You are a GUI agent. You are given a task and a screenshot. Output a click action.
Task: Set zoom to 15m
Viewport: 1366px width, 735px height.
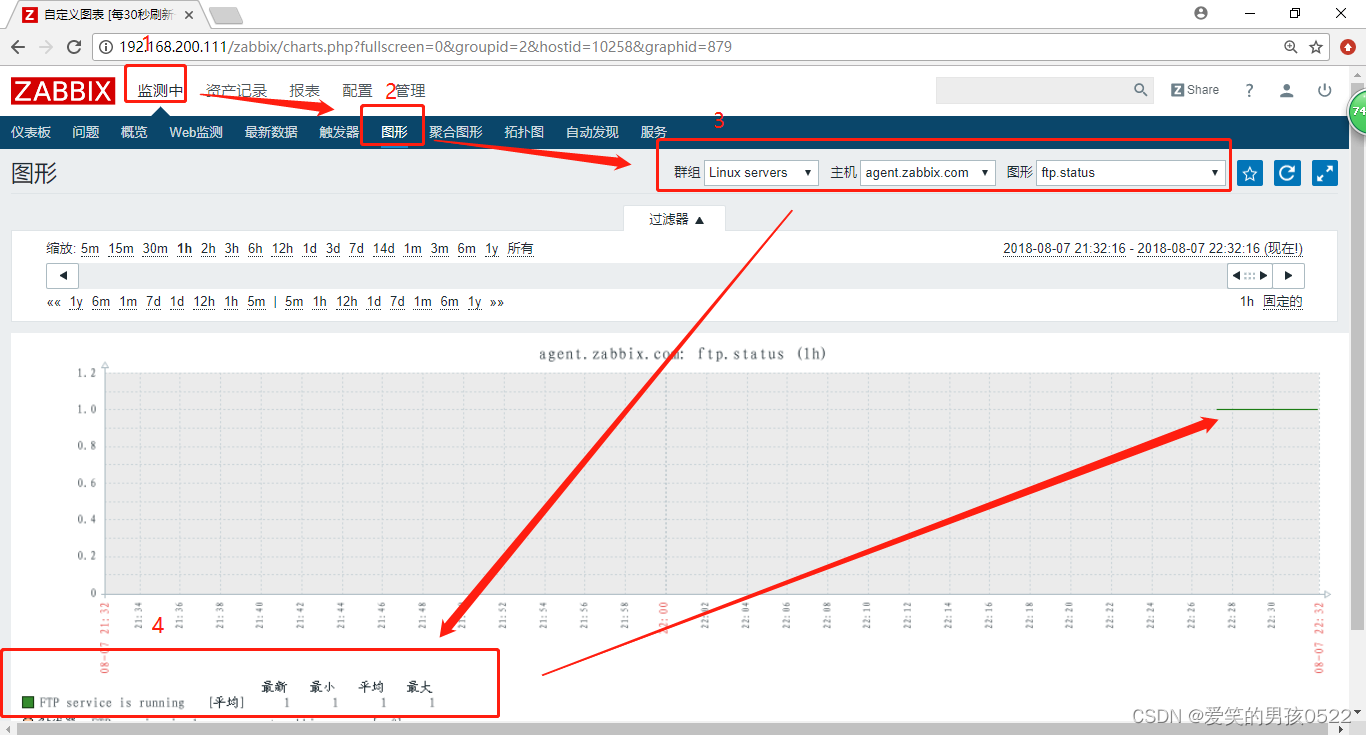121,249
